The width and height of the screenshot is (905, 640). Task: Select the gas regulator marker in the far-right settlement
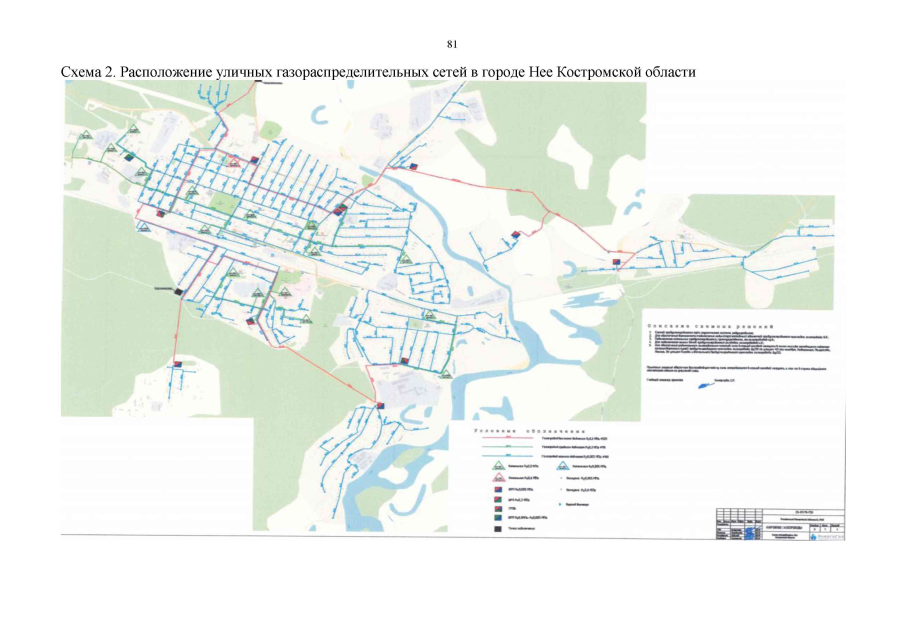[x=618, y=262]
